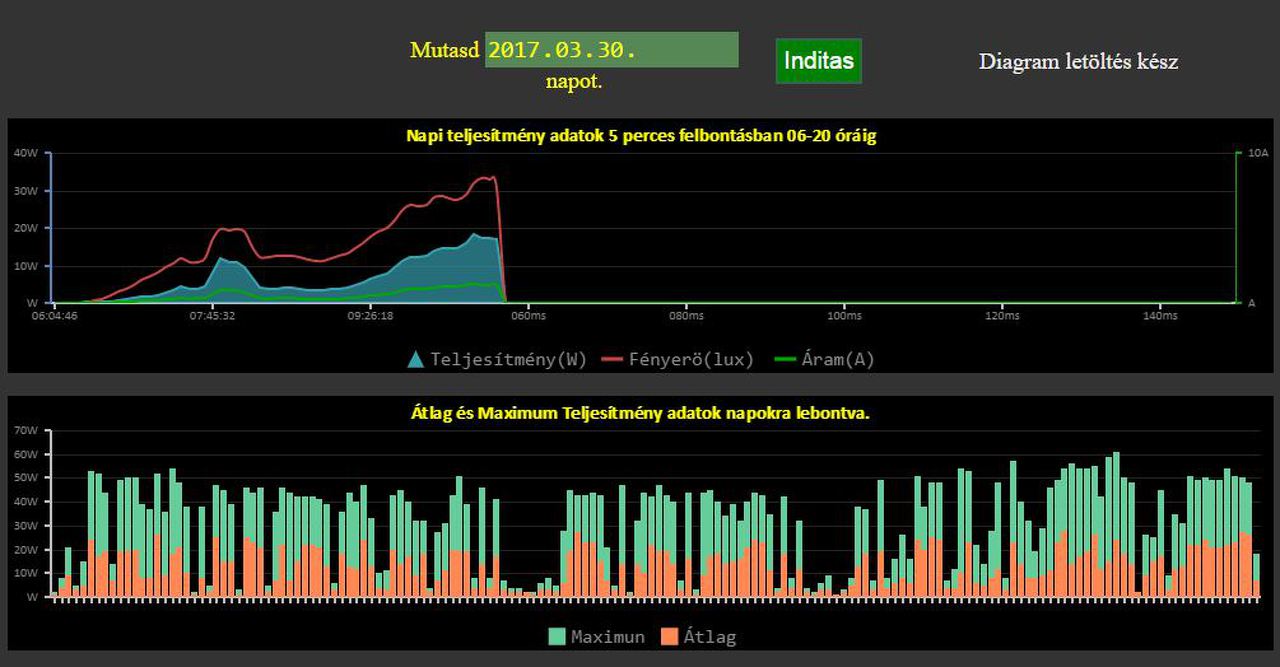Viewport: 1280px width, 667px height.
Task: Toggle Fényerő(lux) legend entry
Action: pyautogui.click(x=679, y=359)
